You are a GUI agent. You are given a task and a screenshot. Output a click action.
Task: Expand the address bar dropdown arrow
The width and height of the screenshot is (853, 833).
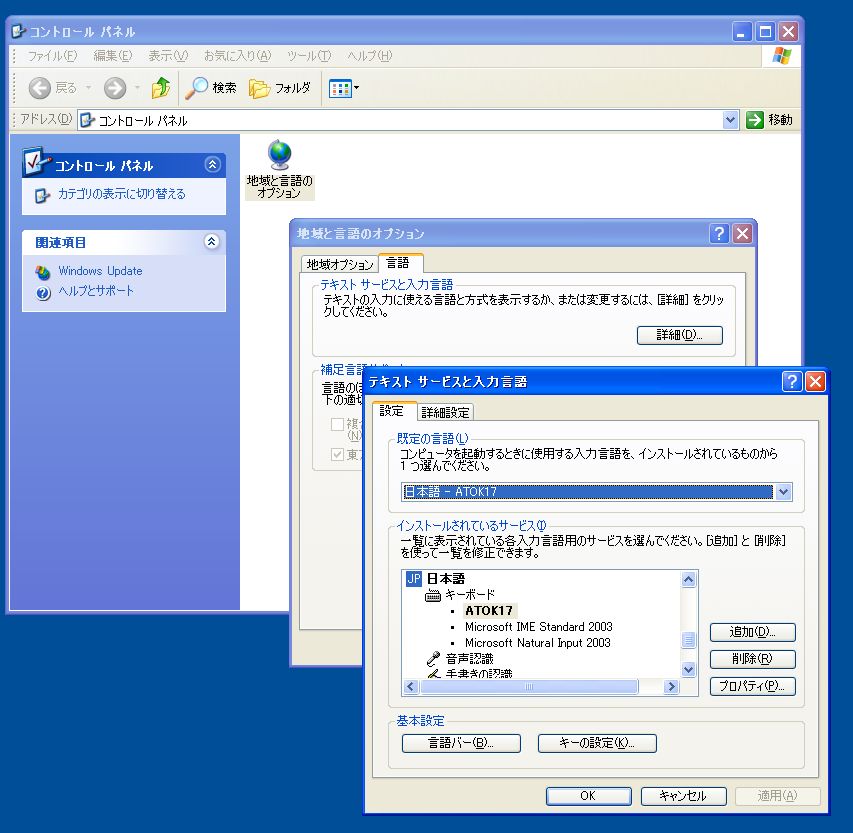tap(730, 120)
